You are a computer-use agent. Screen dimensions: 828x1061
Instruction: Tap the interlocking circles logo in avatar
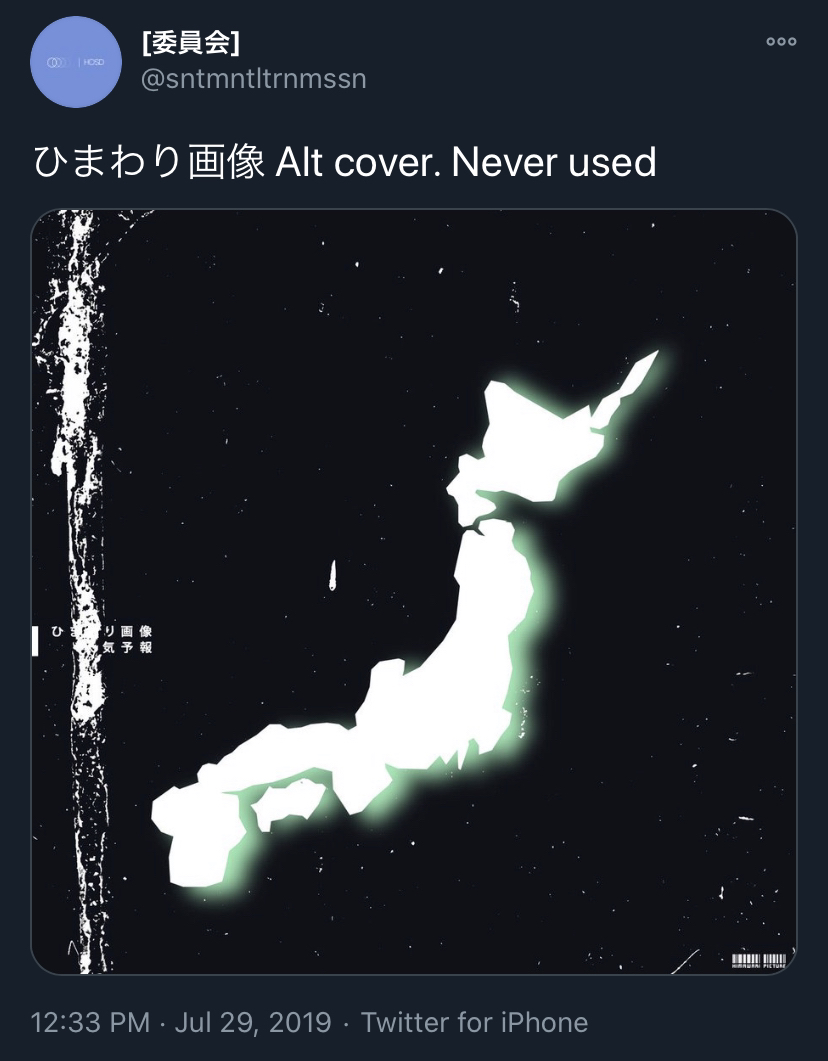coord(58,62)
